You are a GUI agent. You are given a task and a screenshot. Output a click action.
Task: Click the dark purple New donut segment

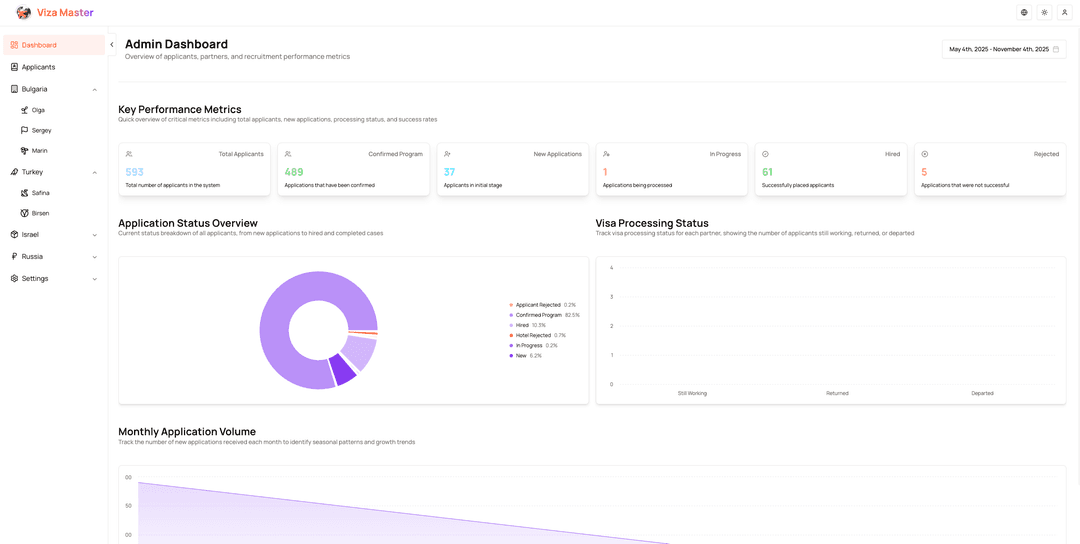click(343, 370)
